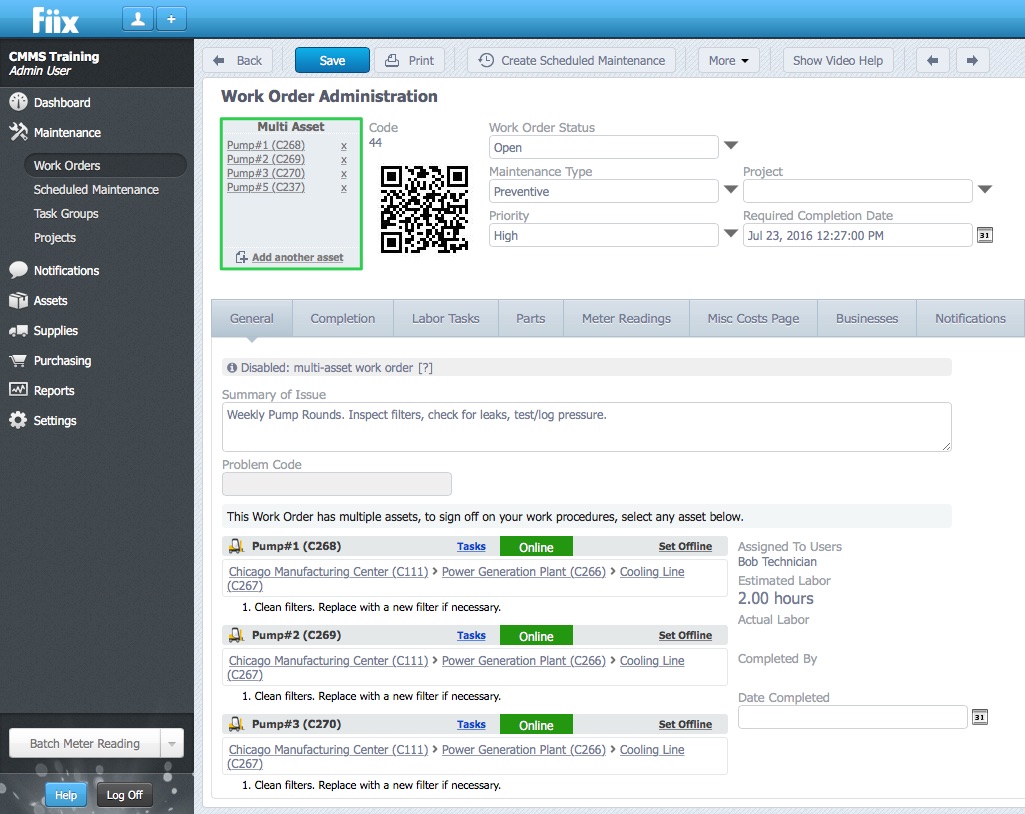The image size is (1025, 814).
Task: Click the [?] help link for multi-asset
Action: pos(426,367)
